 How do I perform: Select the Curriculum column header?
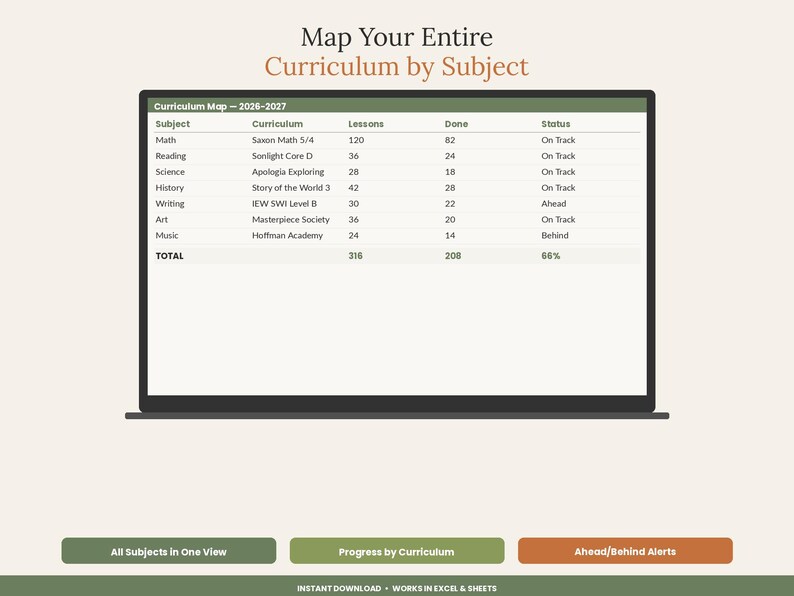[x=277, y=124]
